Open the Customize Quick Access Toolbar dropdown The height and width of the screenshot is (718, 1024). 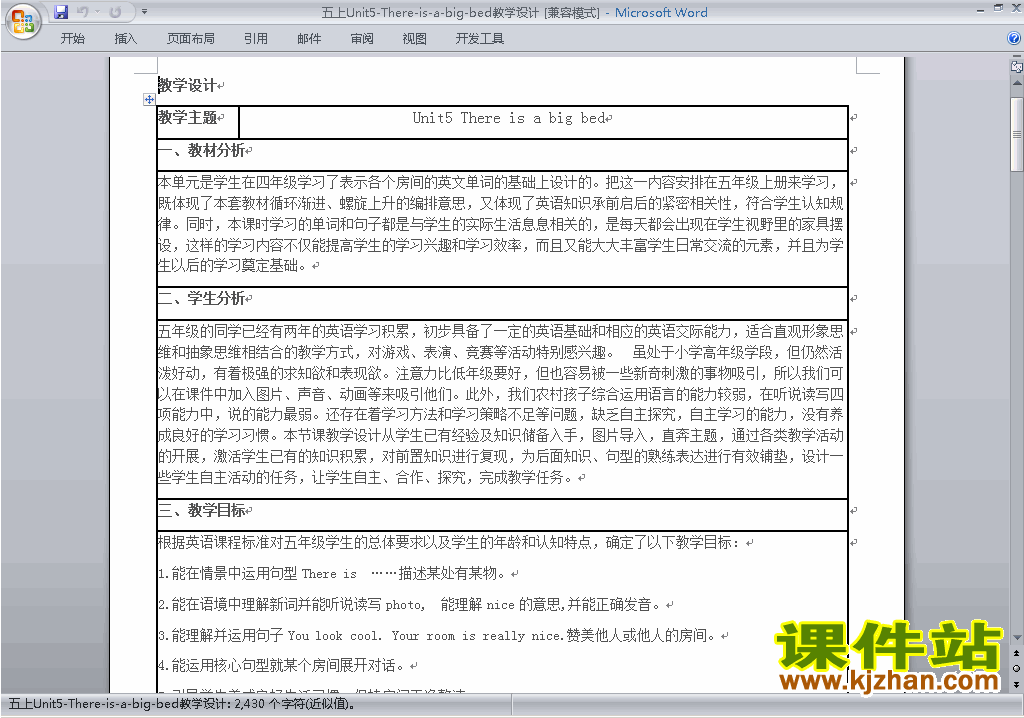144,12
